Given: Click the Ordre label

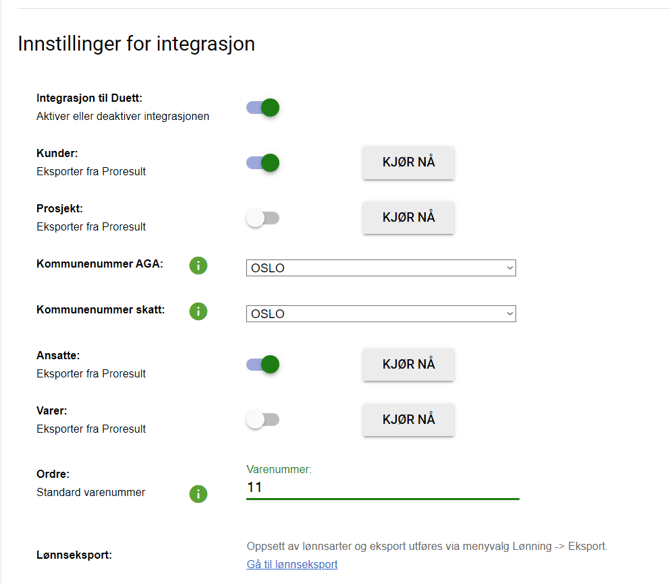Looking at the screenshot, I should (53, 474).
